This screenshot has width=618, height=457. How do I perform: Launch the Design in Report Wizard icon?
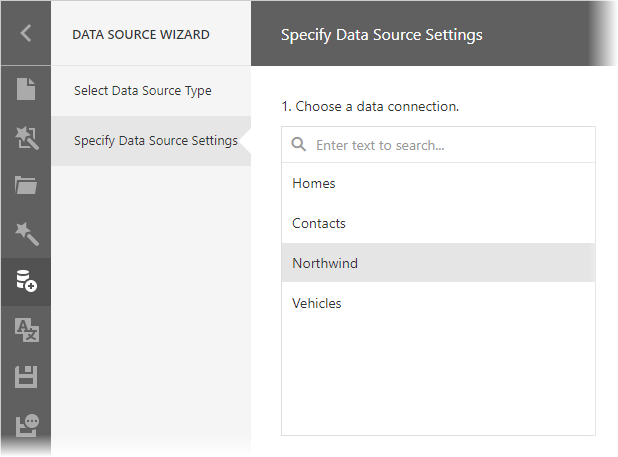(x=26, y=233)
